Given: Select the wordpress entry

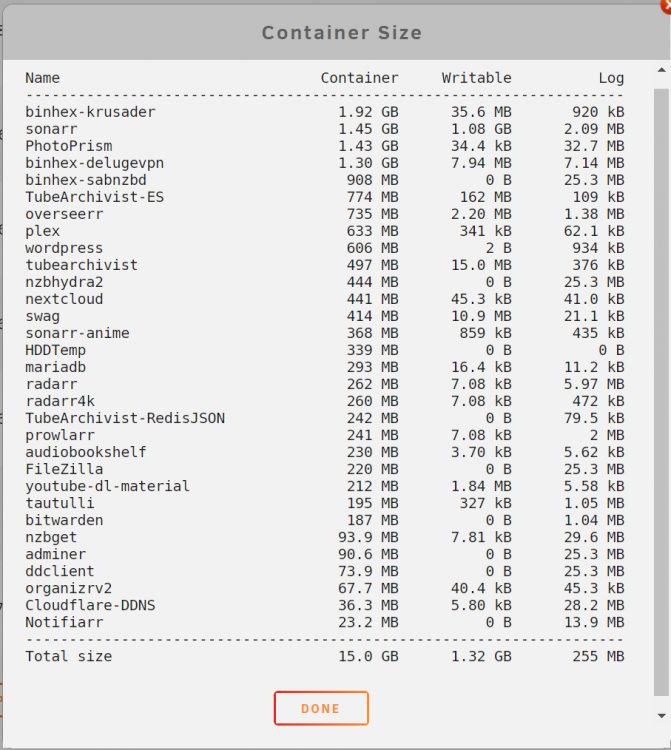Looking at the screenshot, I should [x=64, y=248].
